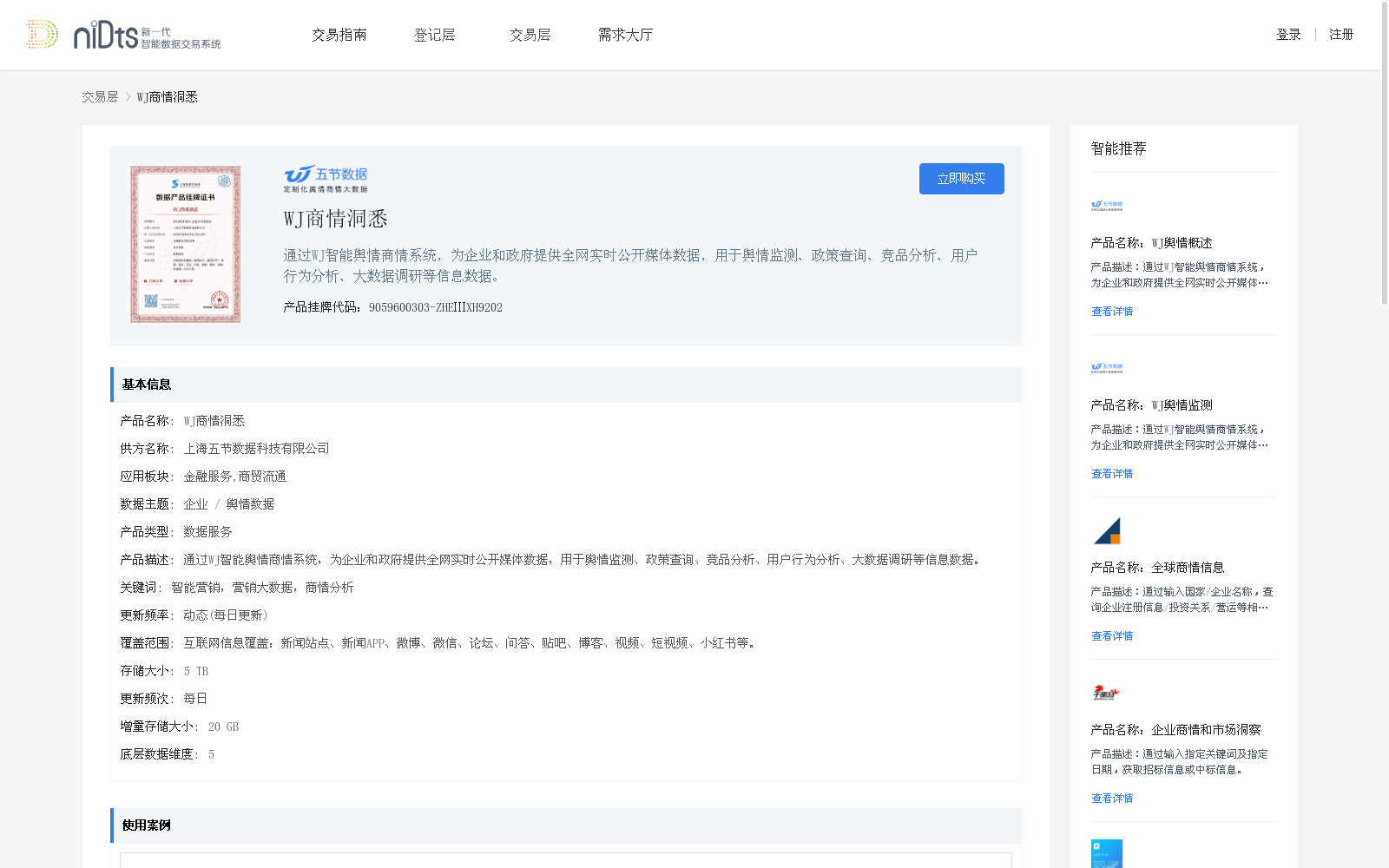
Task: Open the 需求大厅 menu
Action: (x=625, y=35)
